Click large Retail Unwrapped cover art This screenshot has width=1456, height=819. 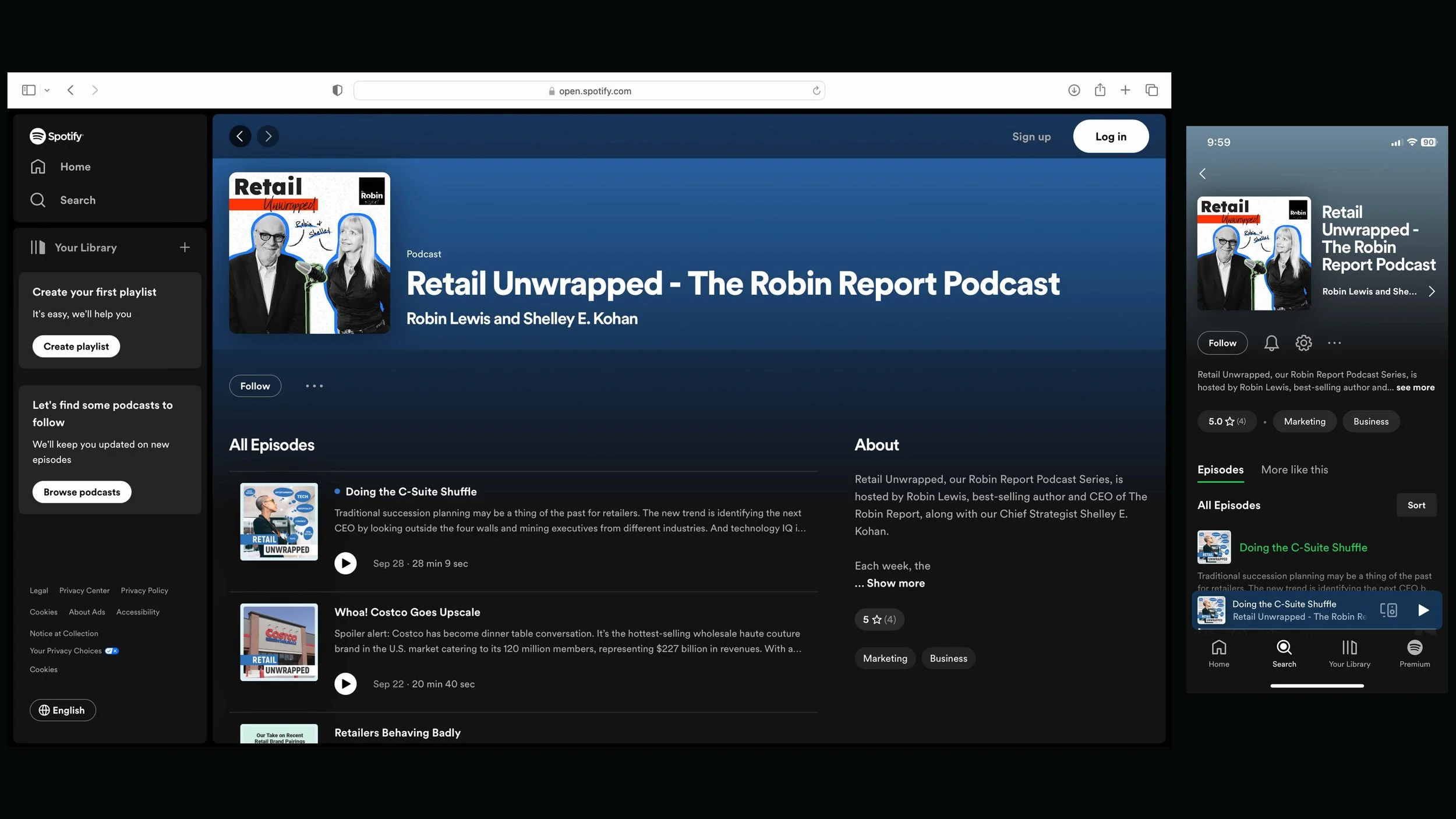coord(310,253)
